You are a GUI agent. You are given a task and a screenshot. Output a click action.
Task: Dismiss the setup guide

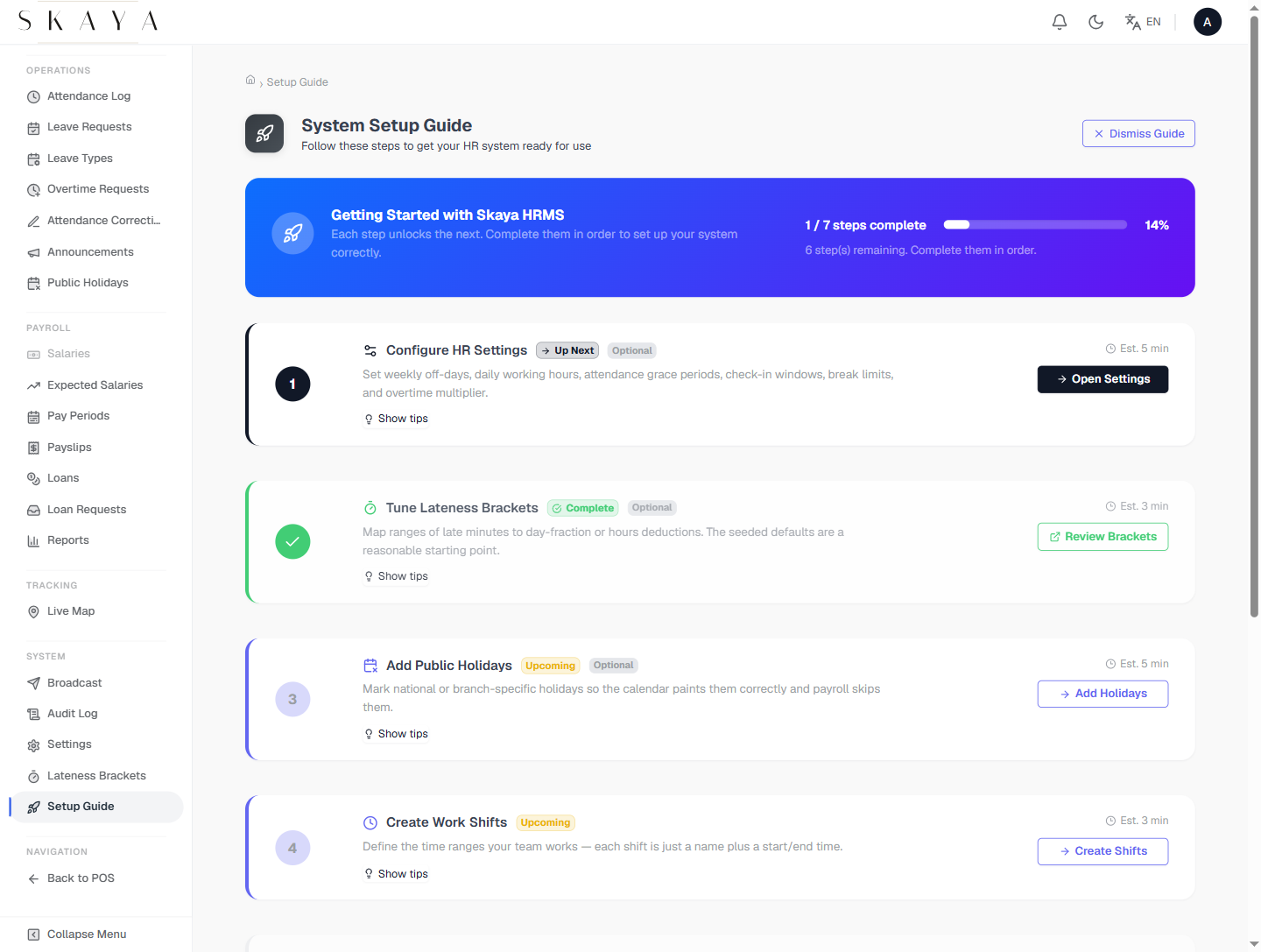1138,133
